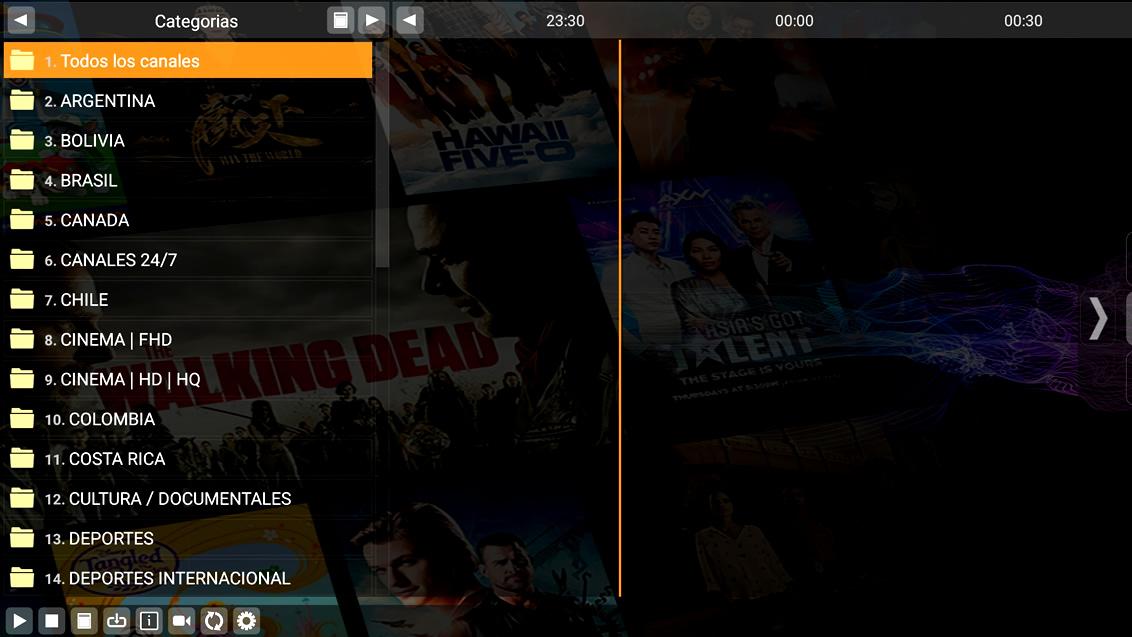1132x637 pixels.
Task: Open the COSTA RICA category
Action: [x=188, y=459]
